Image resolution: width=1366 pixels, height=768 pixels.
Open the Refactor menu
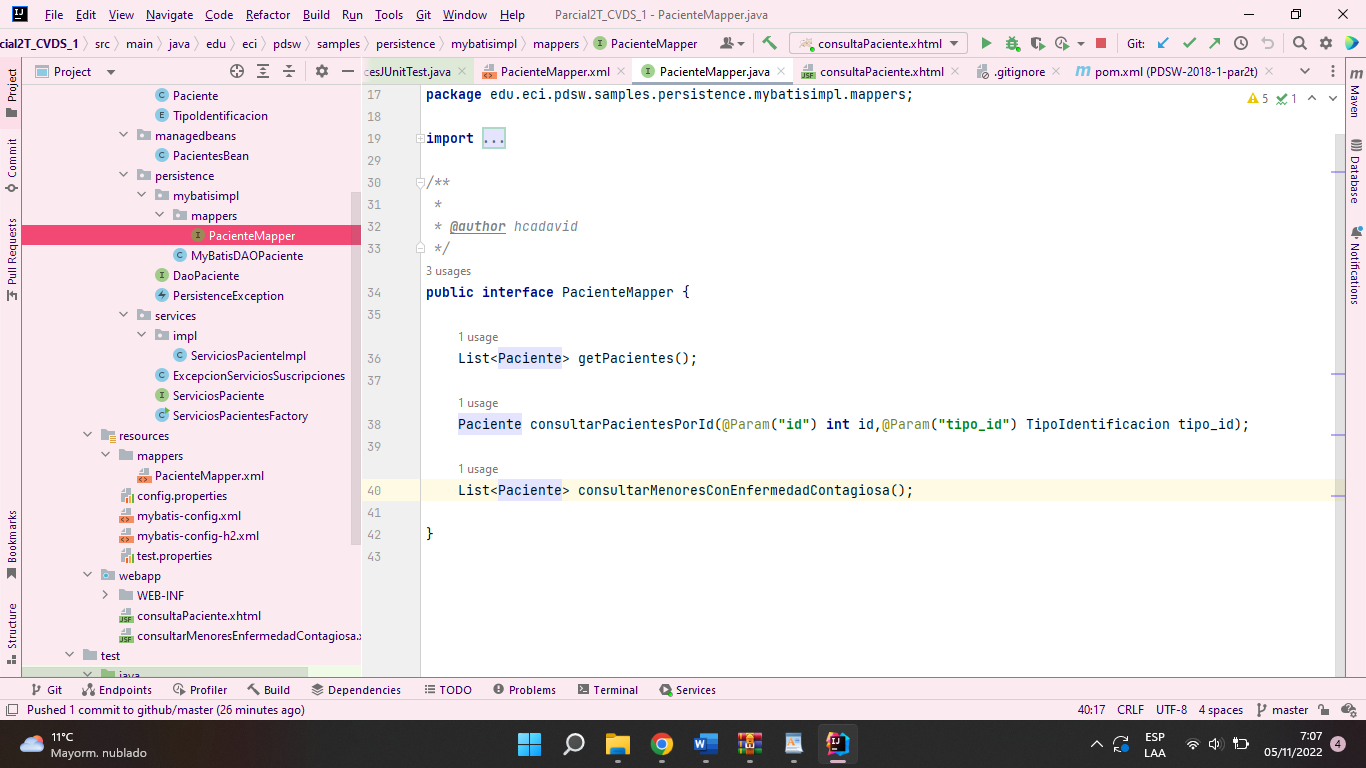tap(267, 15)
